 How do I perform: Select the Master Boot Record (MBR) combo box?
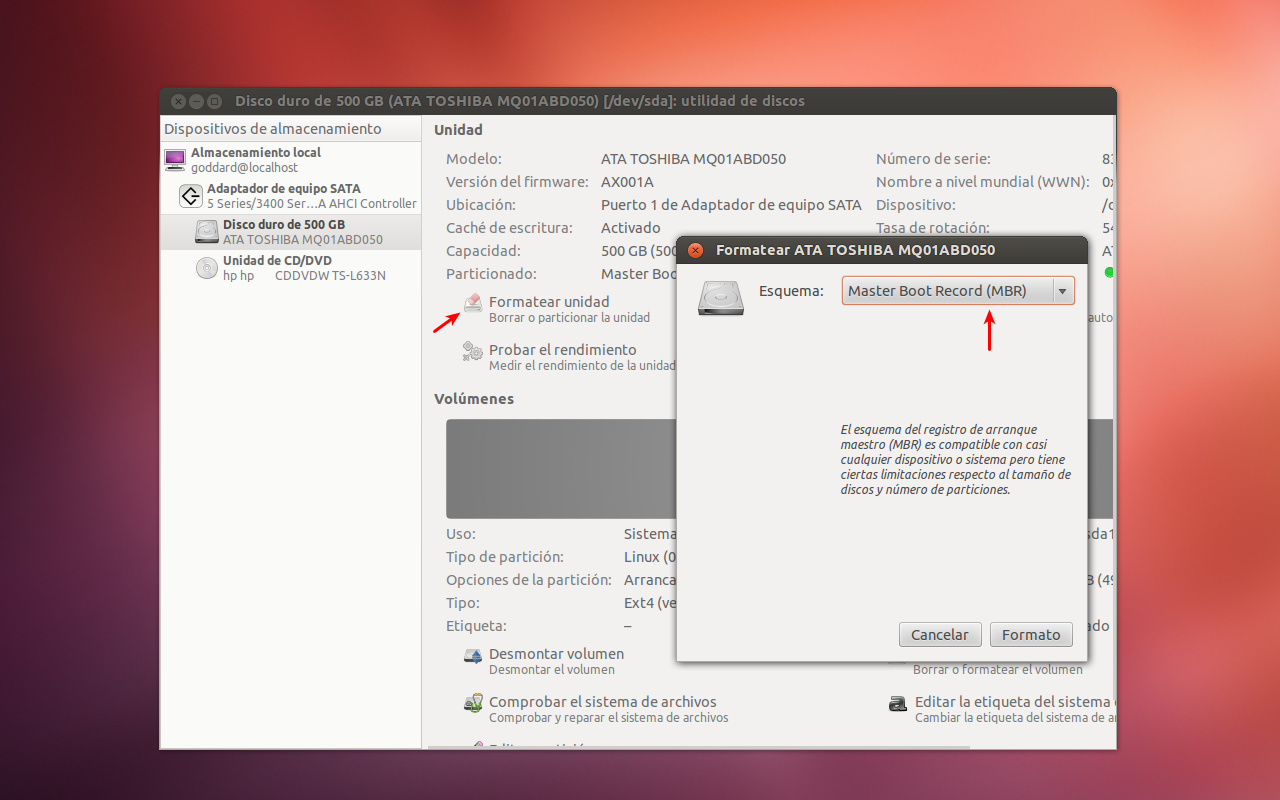coord(946,291)
